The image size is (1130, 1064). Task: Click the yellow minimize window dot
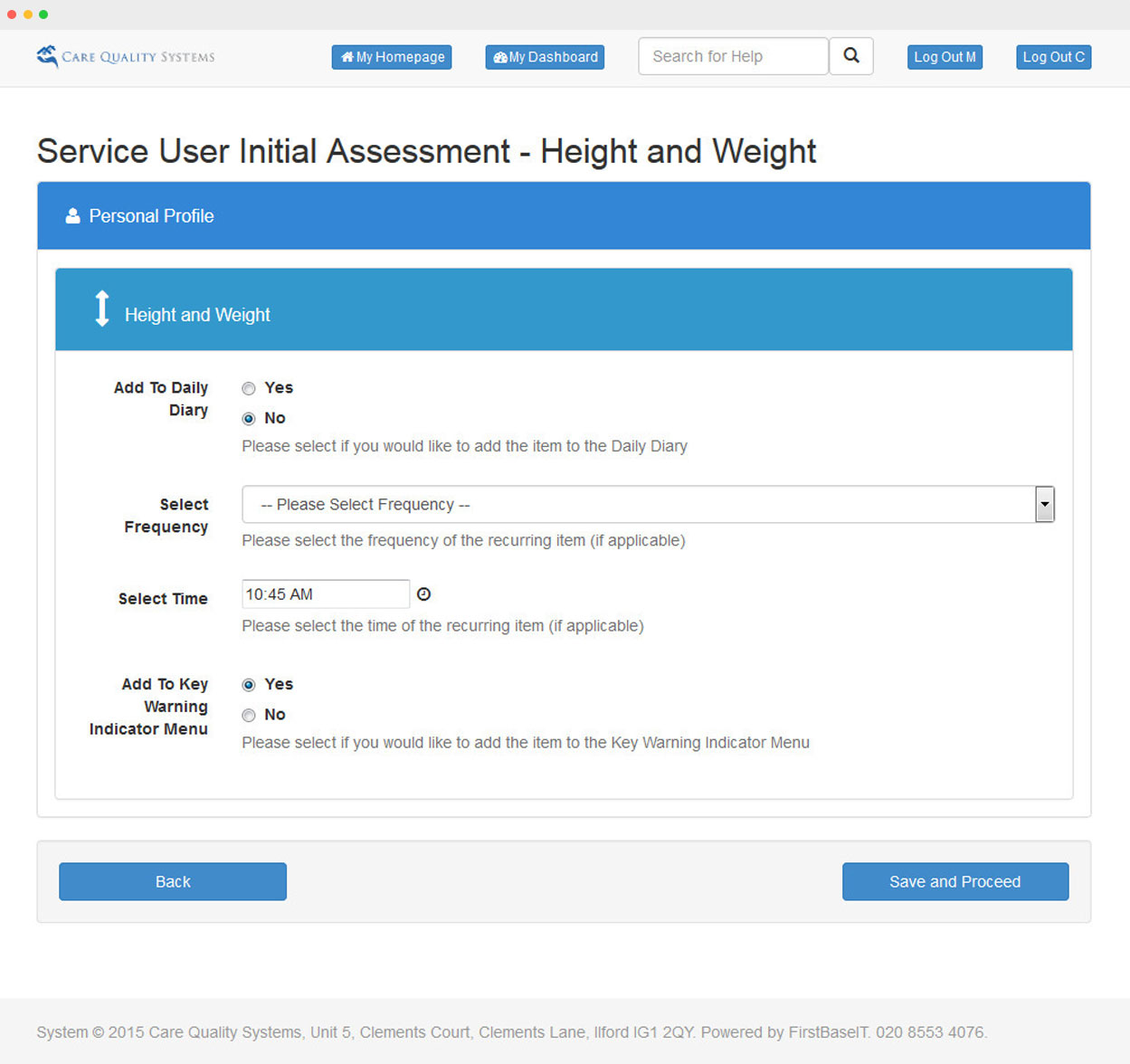[x=28, y=14]
